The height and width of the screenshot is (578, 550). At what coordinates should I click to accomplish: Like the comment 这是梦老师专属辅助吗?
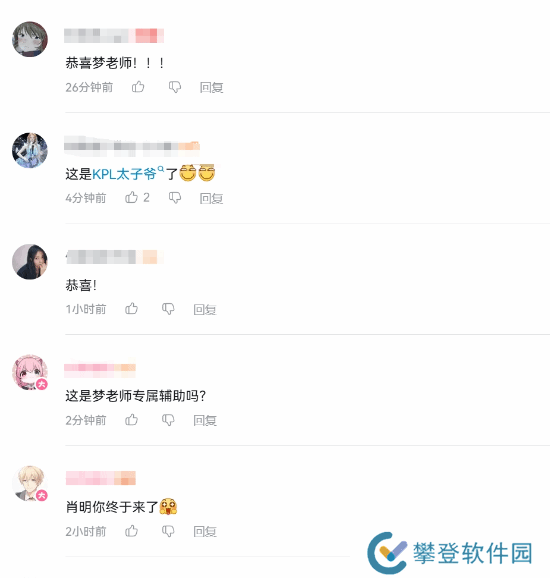coord(131,419)
